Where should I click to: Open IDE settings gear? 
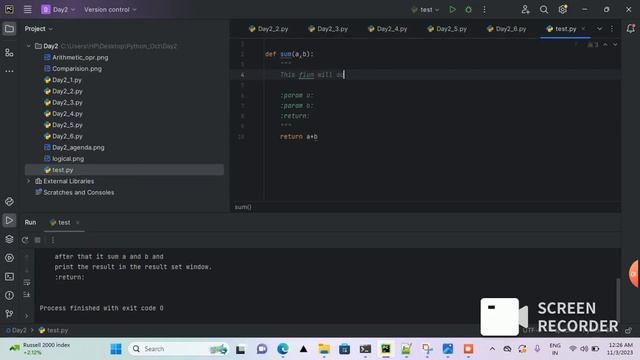[562, 9]
